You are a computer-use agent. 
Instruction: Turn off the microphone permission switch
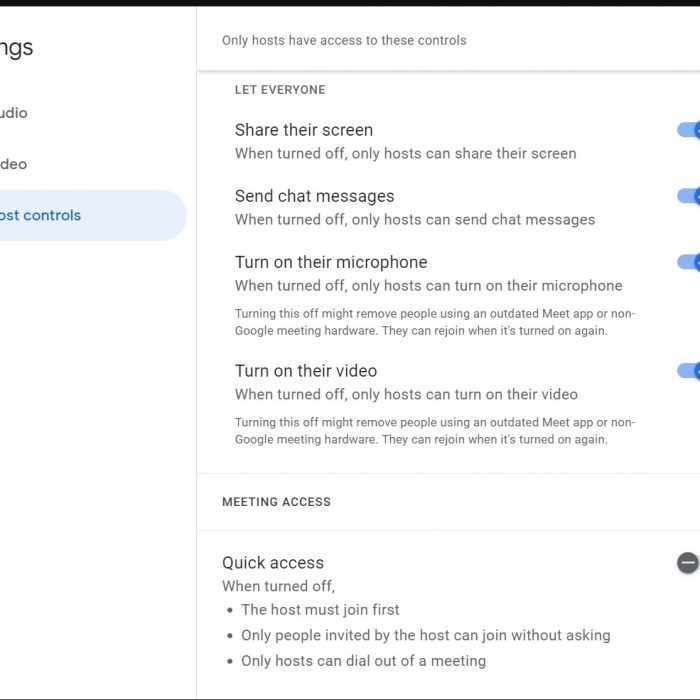click(689, 262)
